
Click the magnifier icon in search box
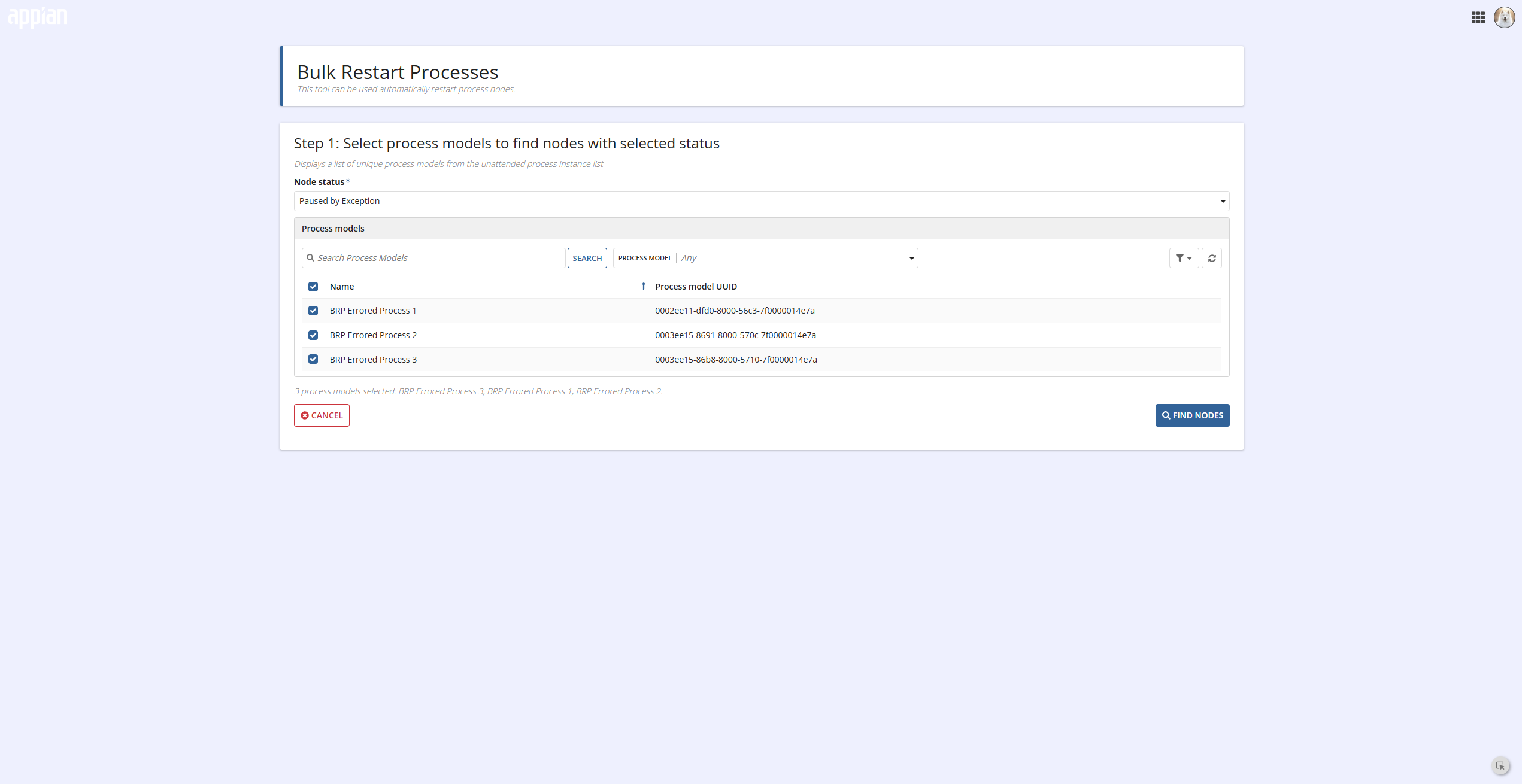[x=310, y=258]
